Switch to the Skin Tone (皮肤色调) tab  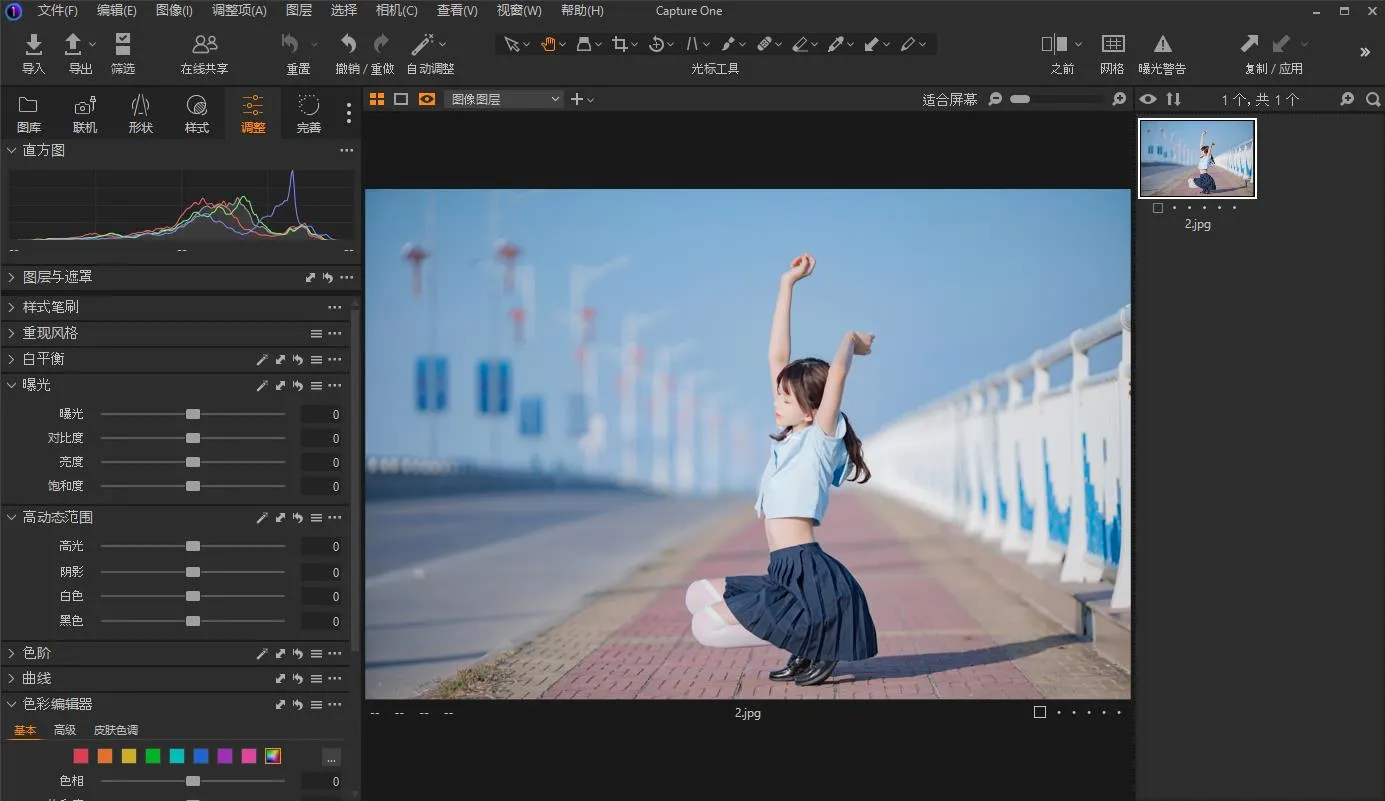tap(116, 730)
